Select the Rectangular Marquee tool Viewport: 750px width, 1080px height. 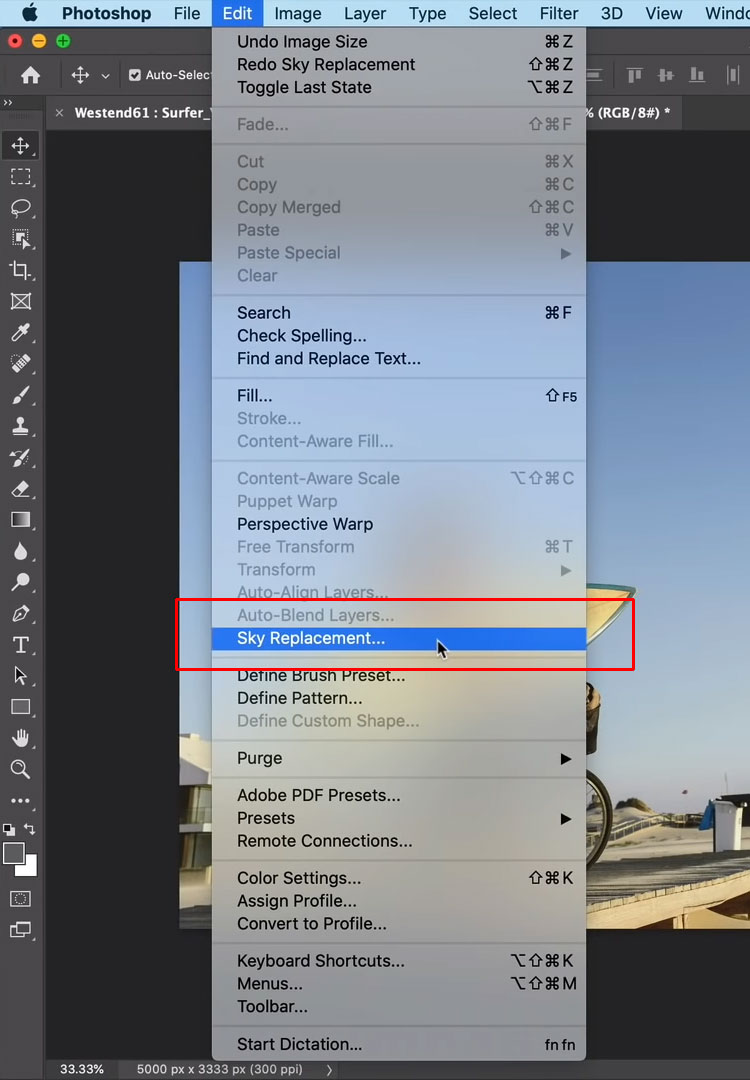coord(20,177)
